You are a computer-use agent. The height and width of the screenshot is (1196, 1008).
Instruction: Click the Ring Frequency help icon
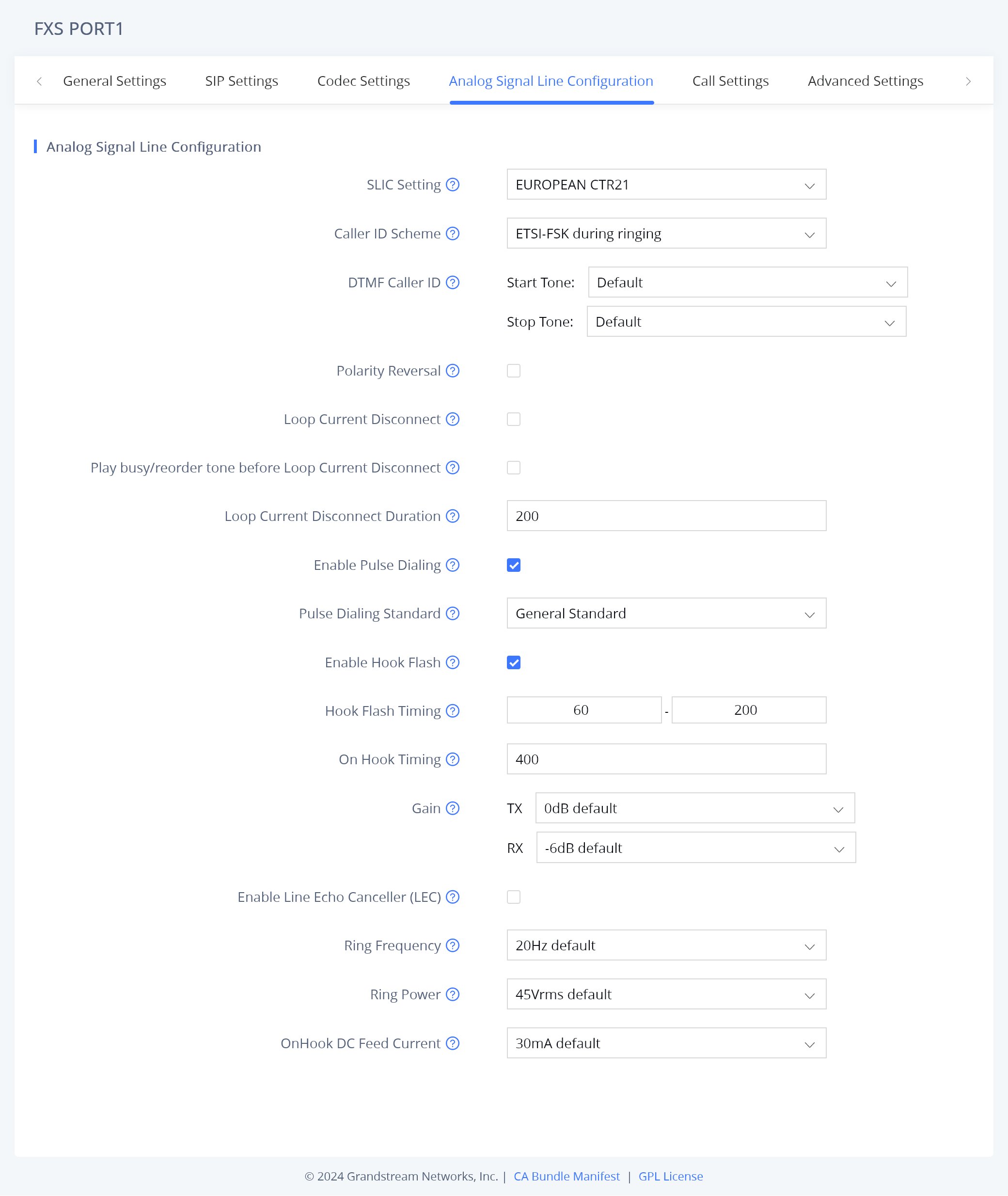coord(453,945)
